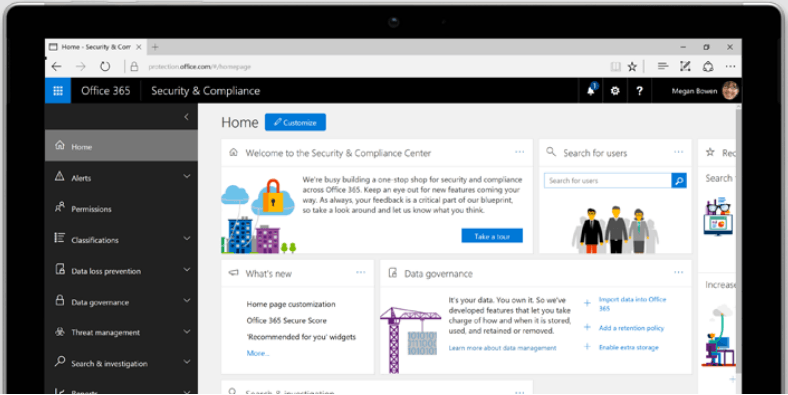Click the Home house icon in sidebar
This screenshot has width=788, height=395.
click(60, 145)
